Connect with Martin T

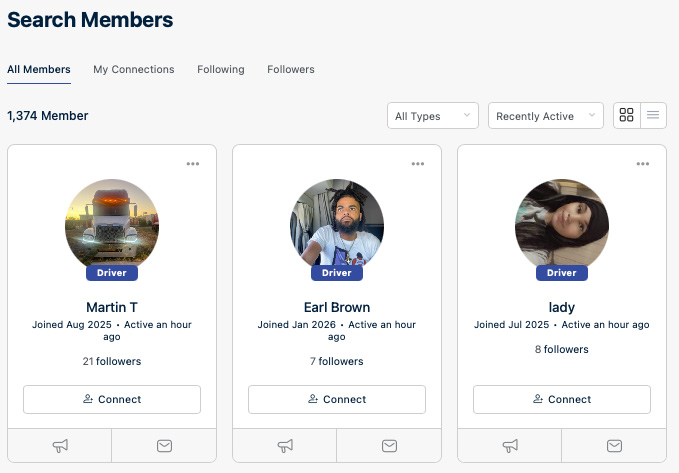[x=112, y=399]
